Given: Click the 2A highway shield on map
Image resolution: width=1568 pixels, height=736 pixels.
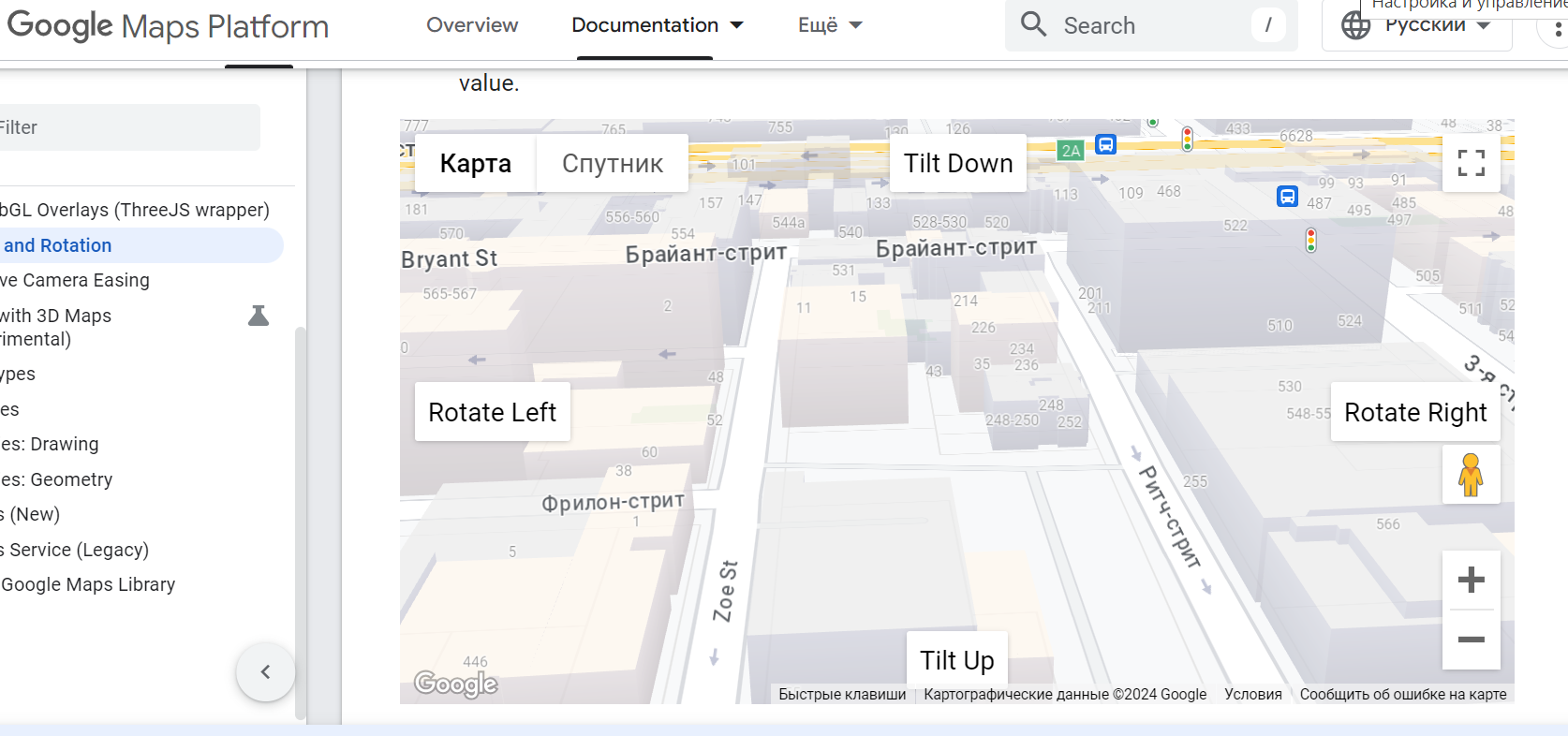Looking at the screenshot, I should (x=1071, y=150).
